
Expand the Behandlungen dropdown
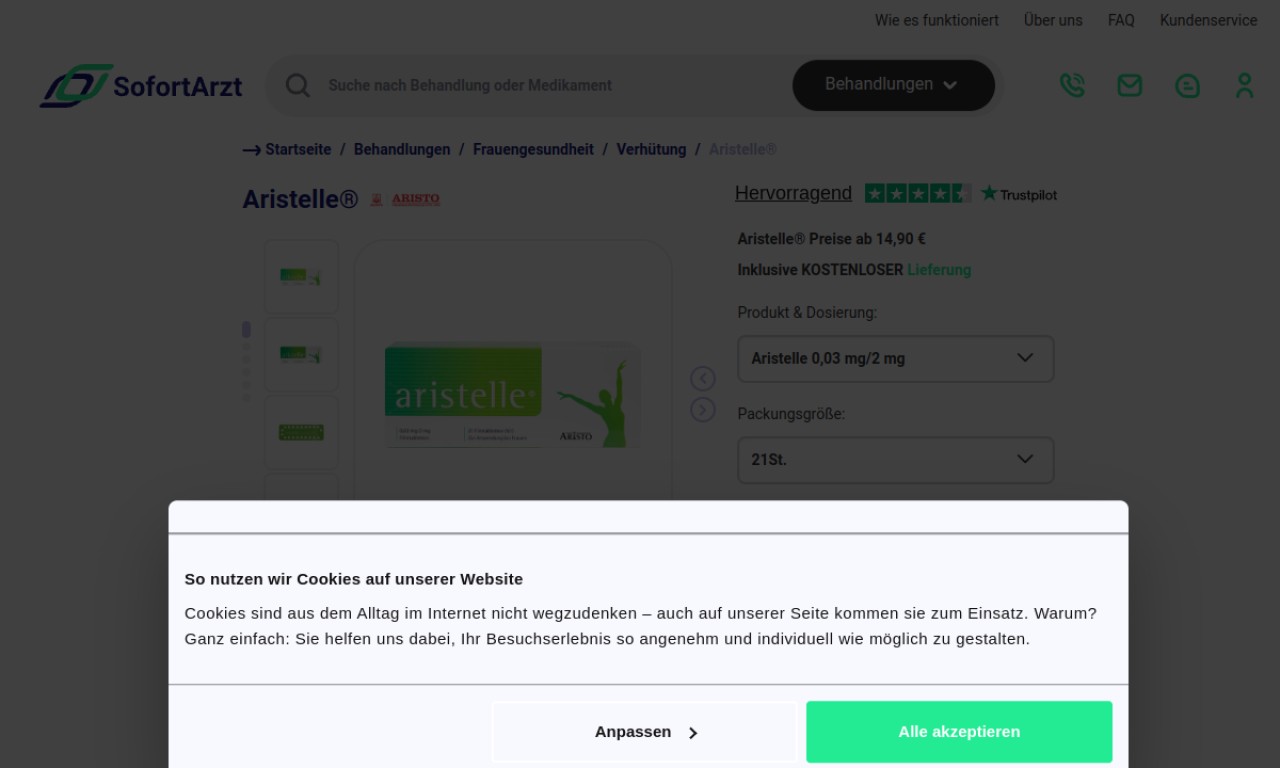coord(893,85)
